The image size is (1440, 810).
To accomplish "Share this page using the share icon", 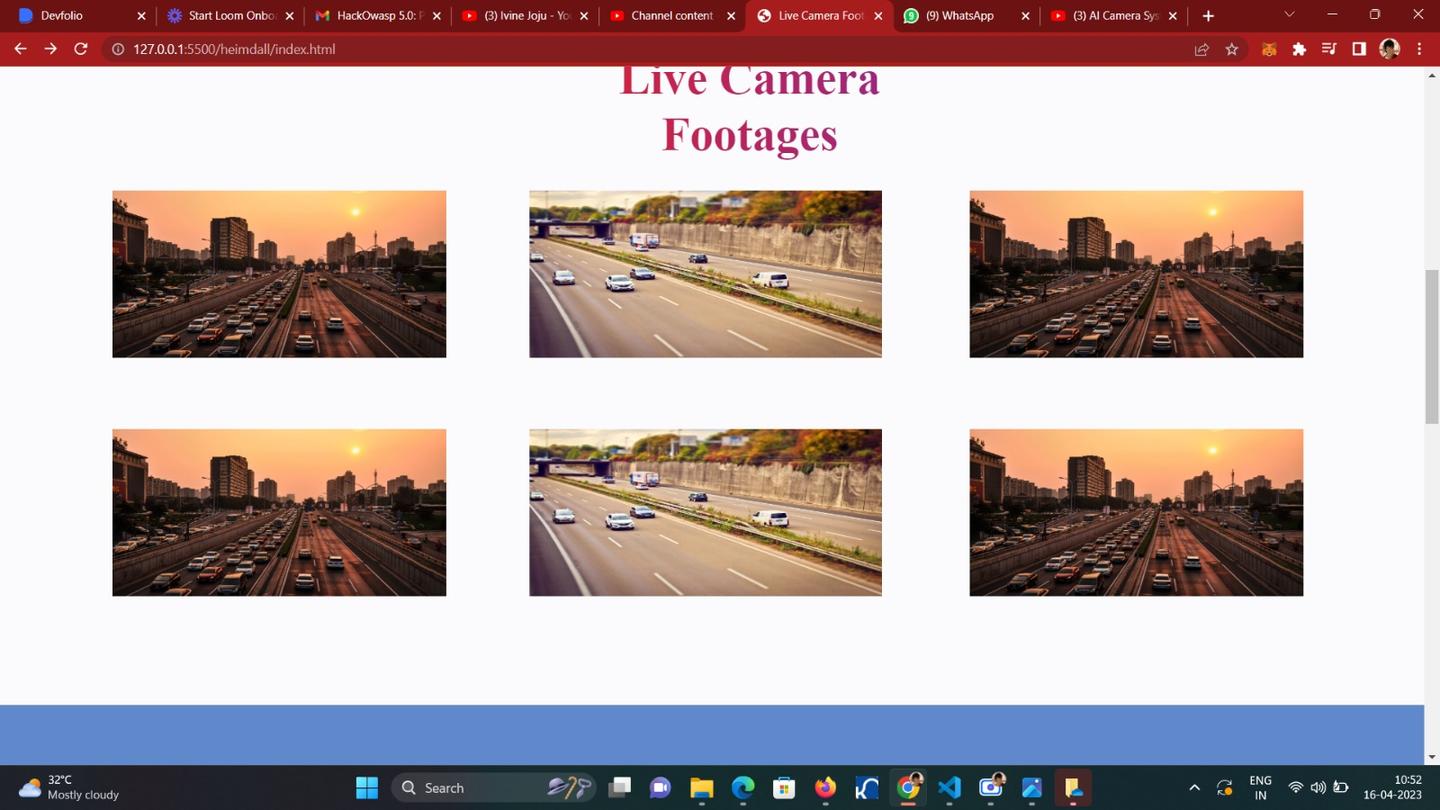I will click(x=1202, y=49).
